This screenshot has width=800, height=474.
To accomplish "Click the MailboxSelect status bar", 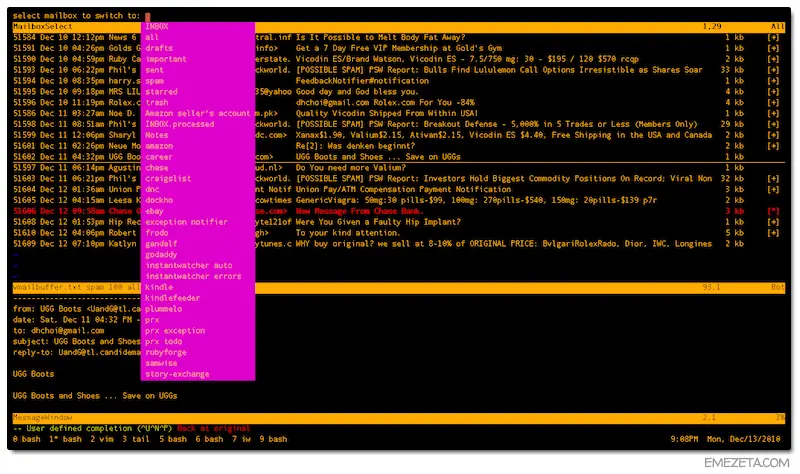I will tap(398, 27).
